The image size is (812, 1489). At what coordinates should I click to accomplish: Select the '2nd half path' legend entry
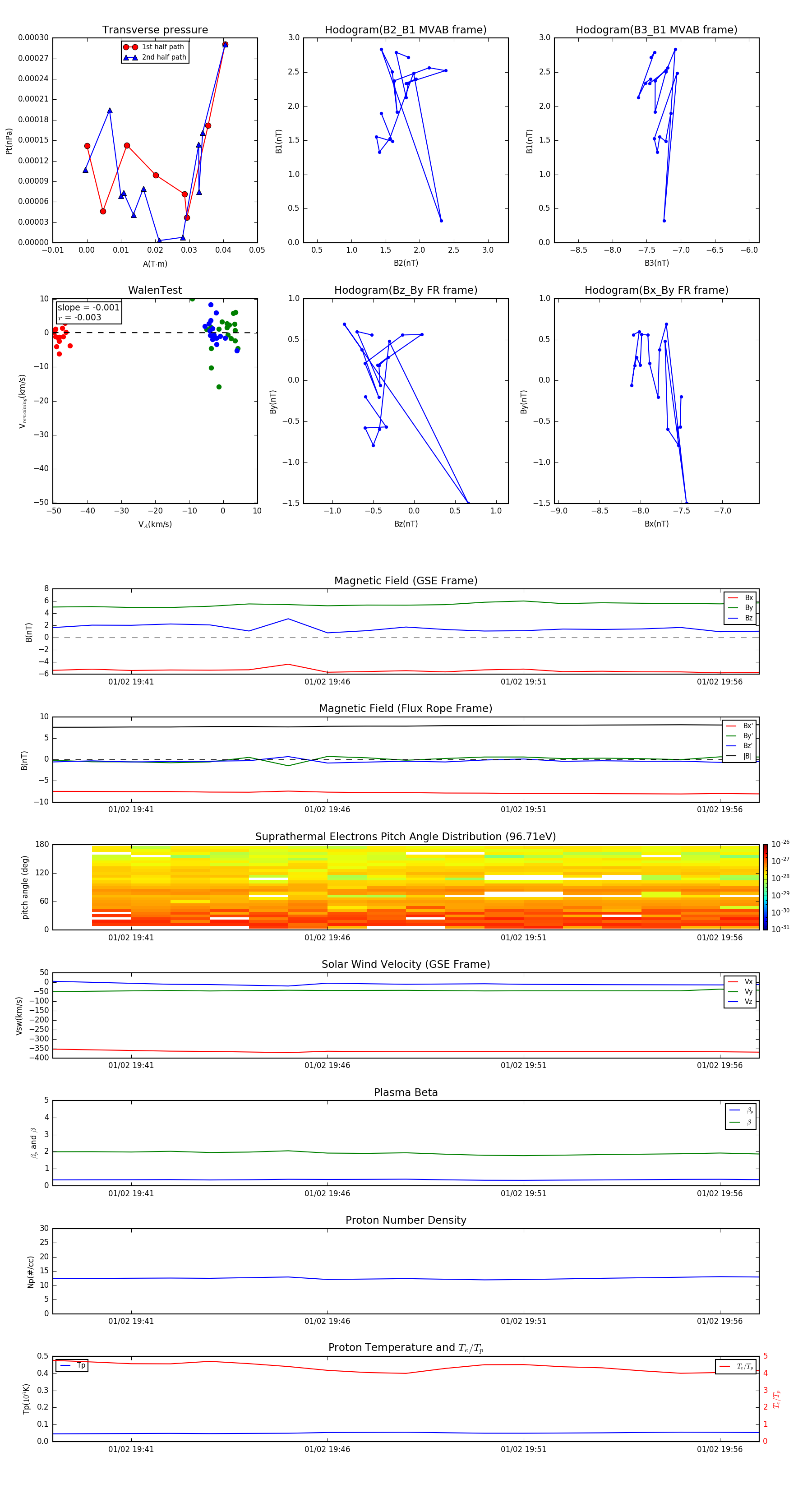[155, 57]
